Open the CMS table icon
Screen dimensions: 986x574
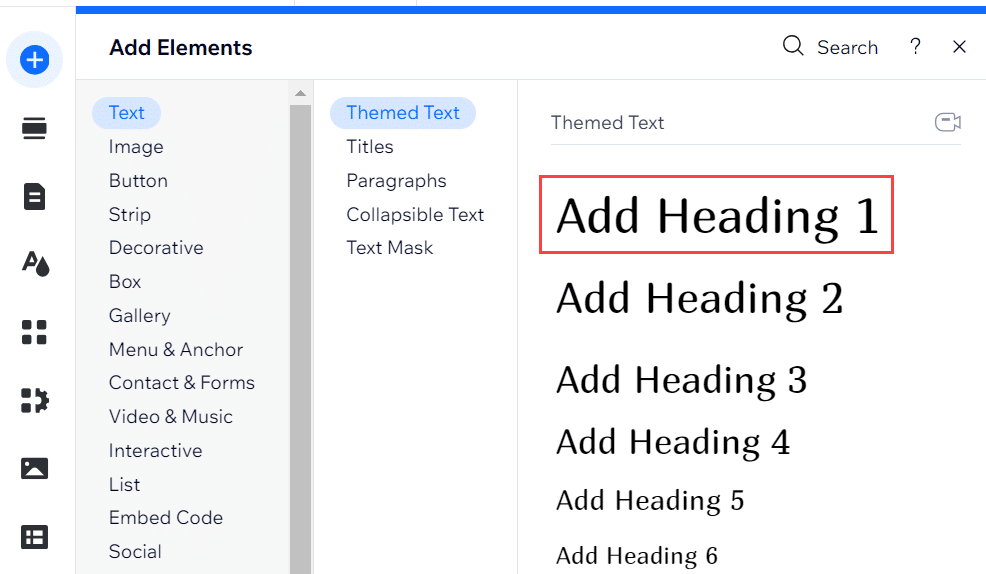click(x=35, y=537)
